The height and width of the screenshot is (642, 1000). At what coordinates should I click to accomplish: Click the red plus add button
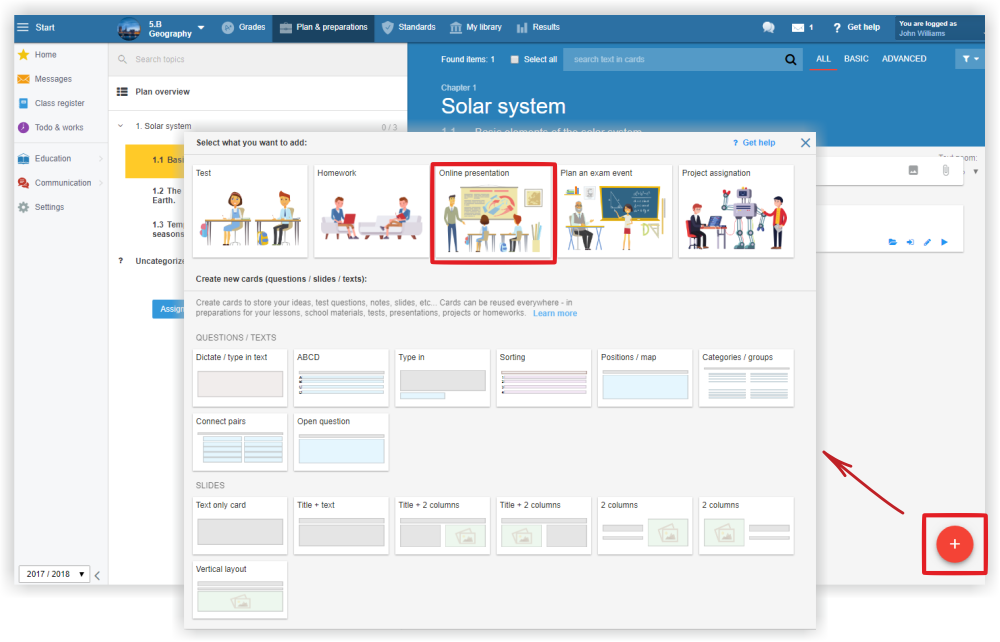tap(955, 544)
